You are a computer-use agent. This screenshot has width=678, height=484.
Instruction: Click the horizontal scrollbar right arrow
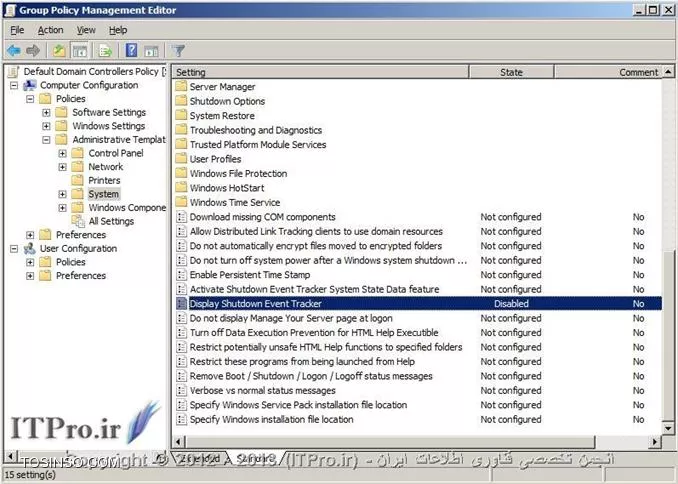pyautogui.click(x=655, y=442)
